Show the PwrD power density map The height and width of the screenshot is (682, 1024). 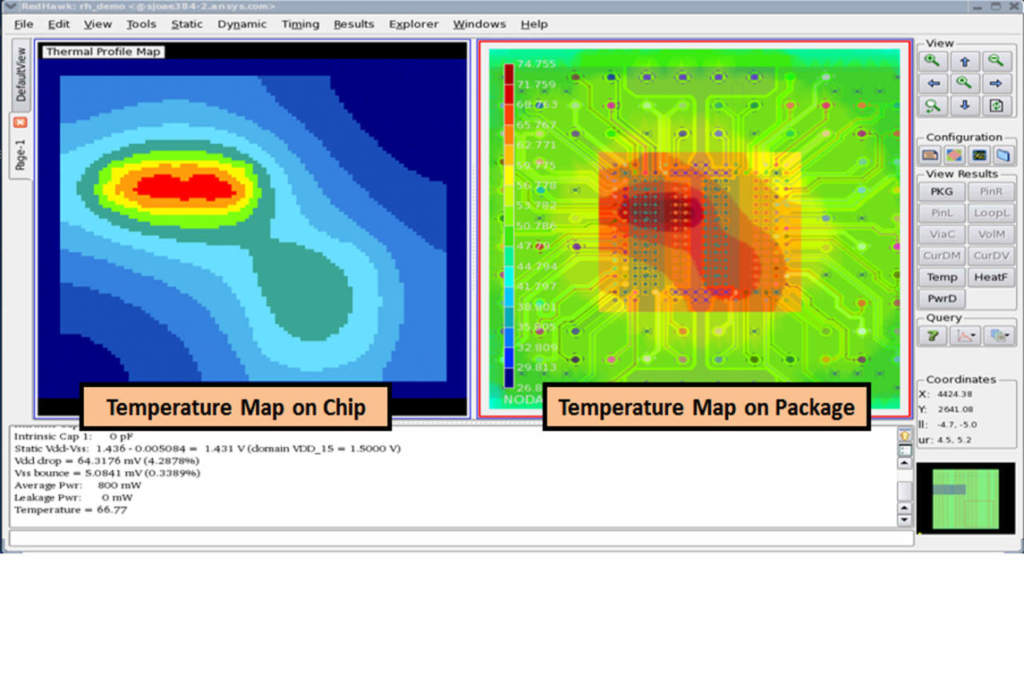[941, 299]
